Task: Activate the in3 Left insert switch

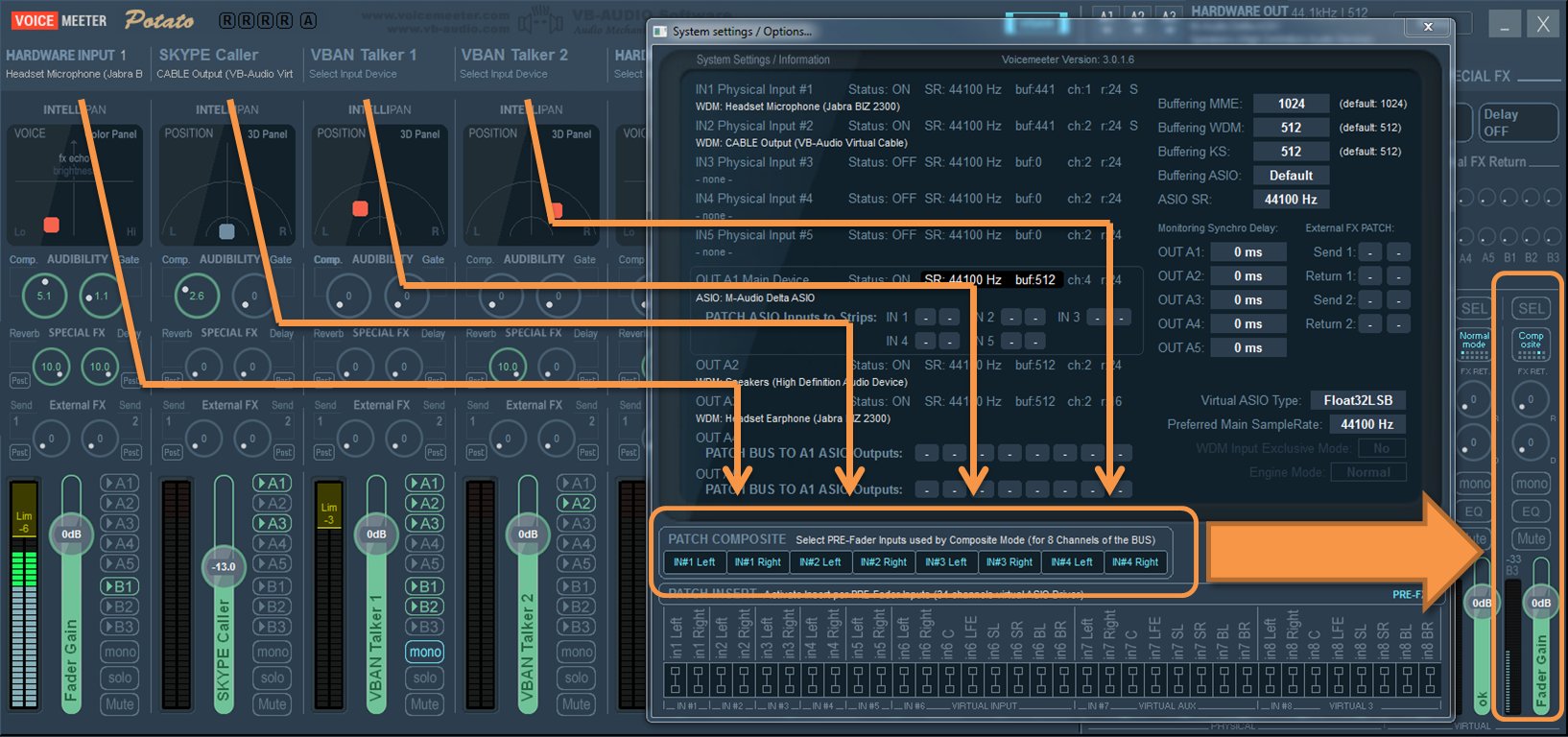Action: (x=767, y=681)
